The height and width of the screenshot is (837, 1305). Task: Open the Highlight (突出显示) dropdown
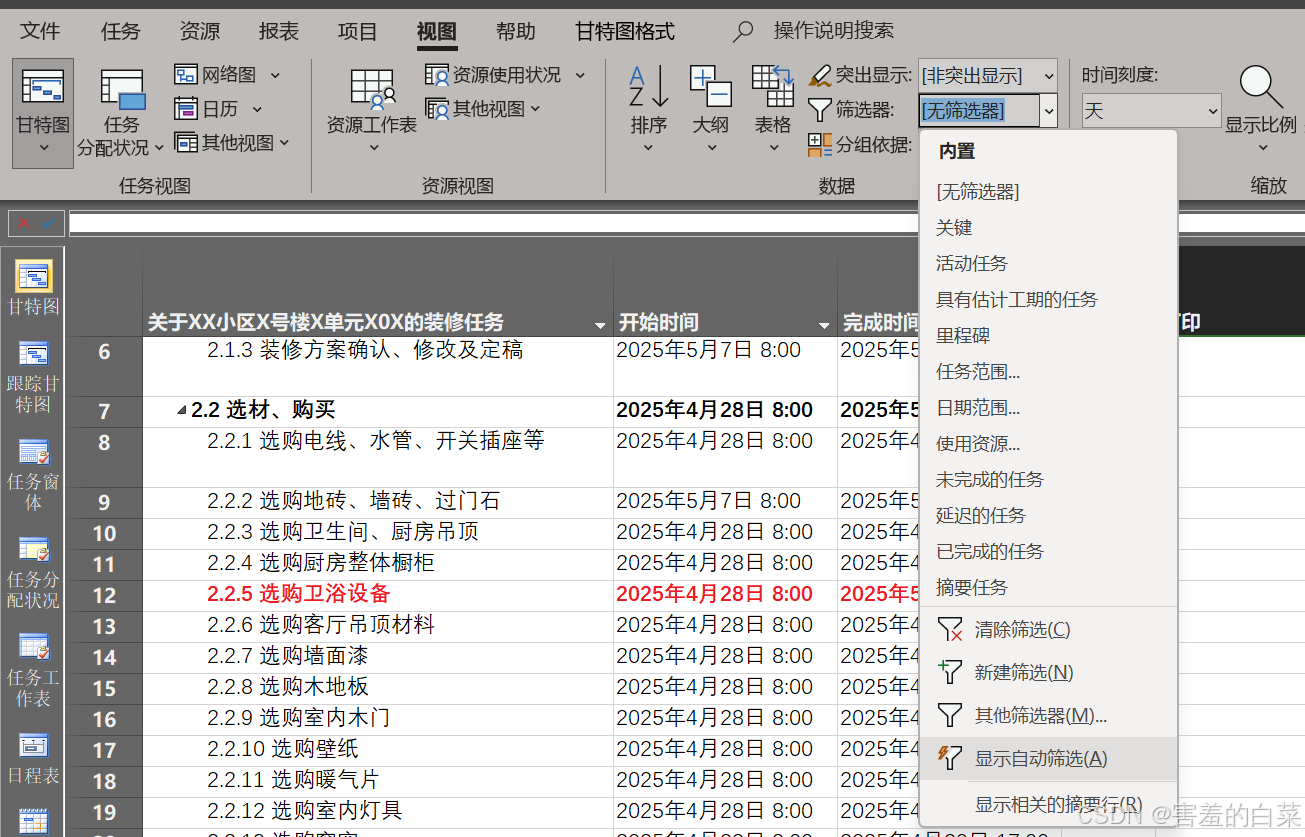pyautogui.click(x=1048, y=75)
